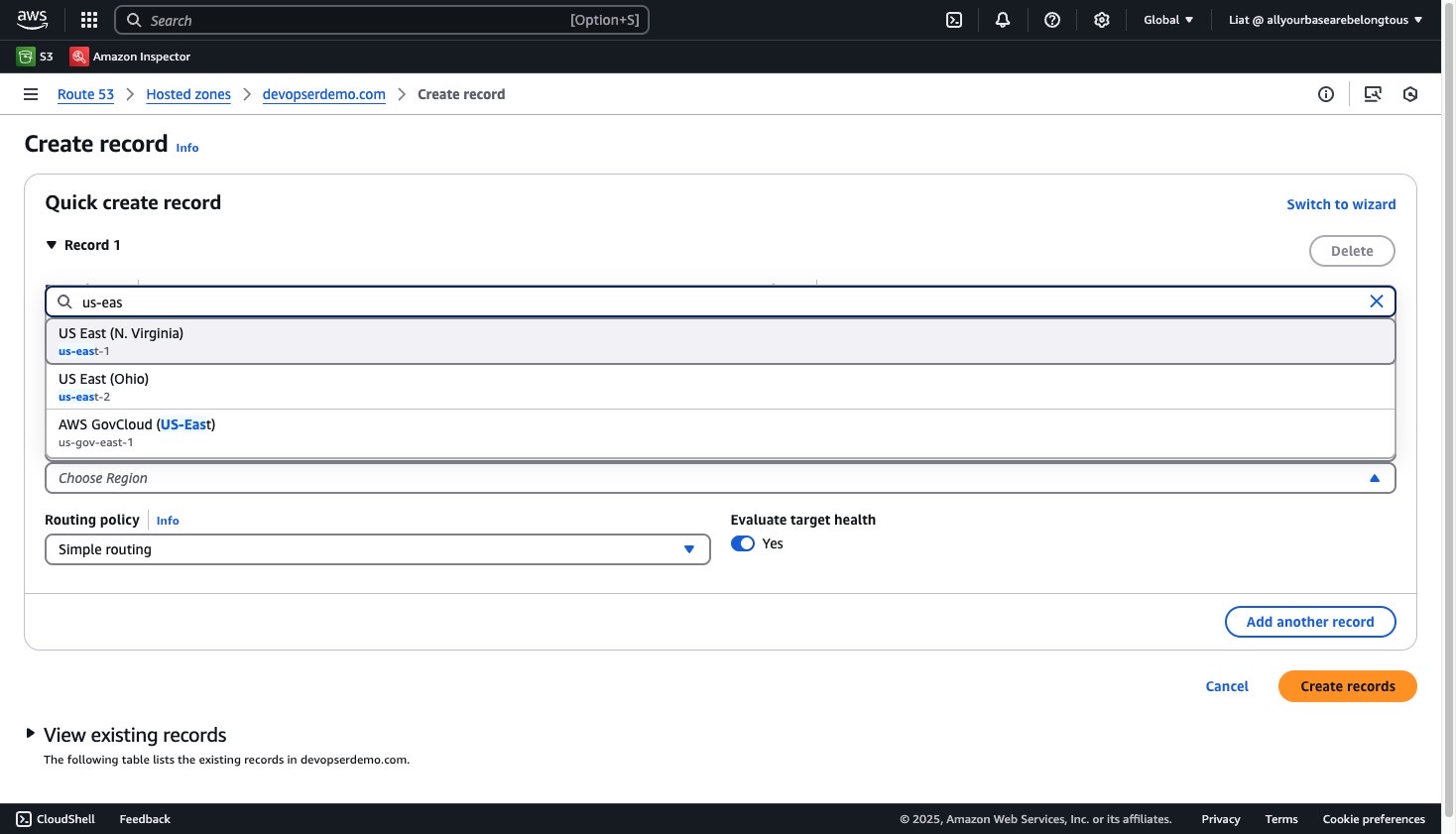Go to Hosted zones breadcrumb
The width and height of the screenshot is (1456, 834).
pos(188,94)
